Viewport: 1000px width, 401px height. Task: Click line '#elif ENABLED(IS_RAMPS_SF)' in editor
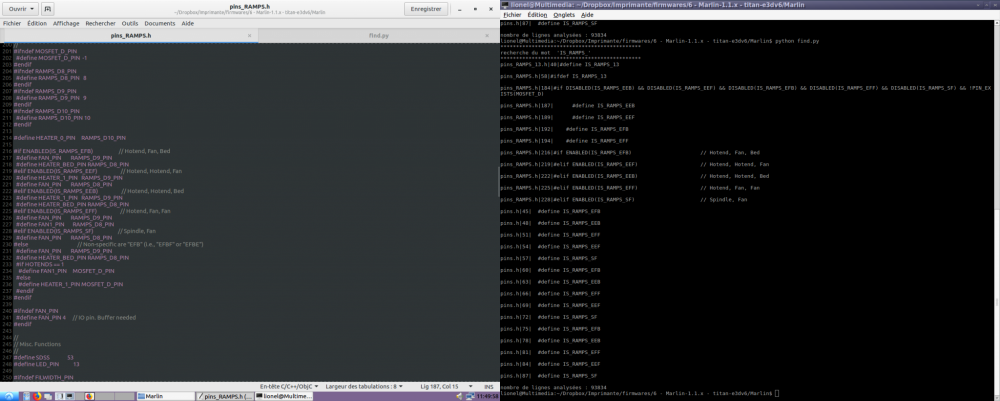[54, 231]
